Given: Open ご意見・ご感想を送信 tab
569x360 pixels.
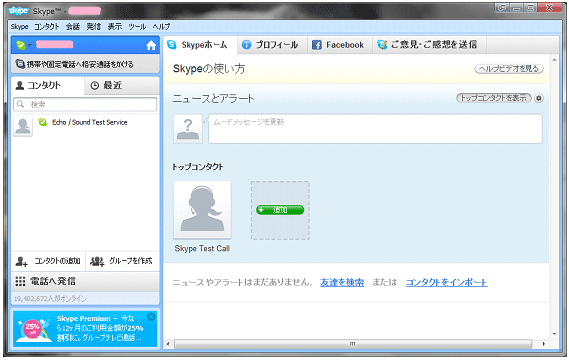Looking at the screenshot, I should [429, 45].
